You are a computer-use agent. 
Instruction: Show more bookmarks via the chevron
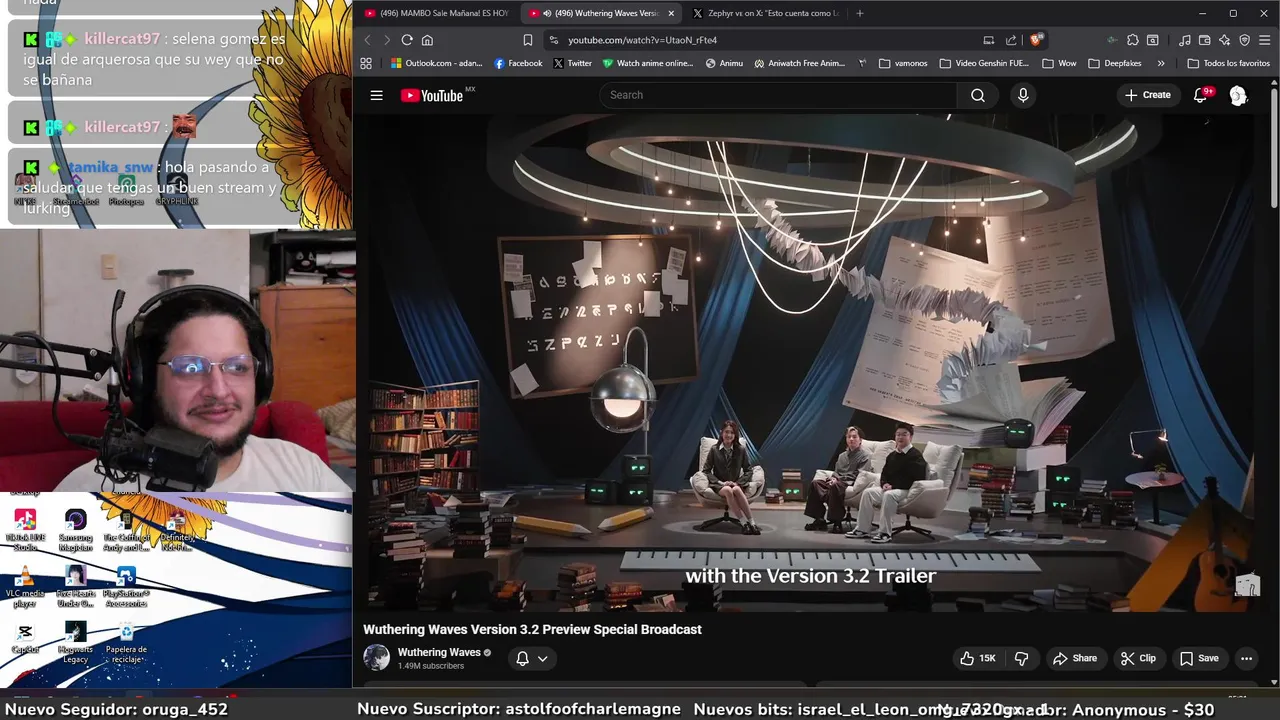[x=1161, y=63]
